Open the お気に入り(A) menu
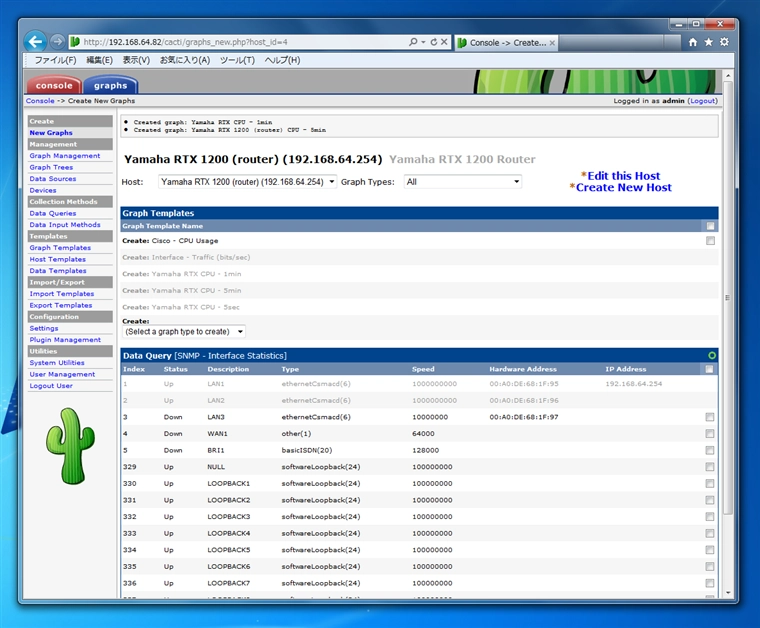 (185, 60)
